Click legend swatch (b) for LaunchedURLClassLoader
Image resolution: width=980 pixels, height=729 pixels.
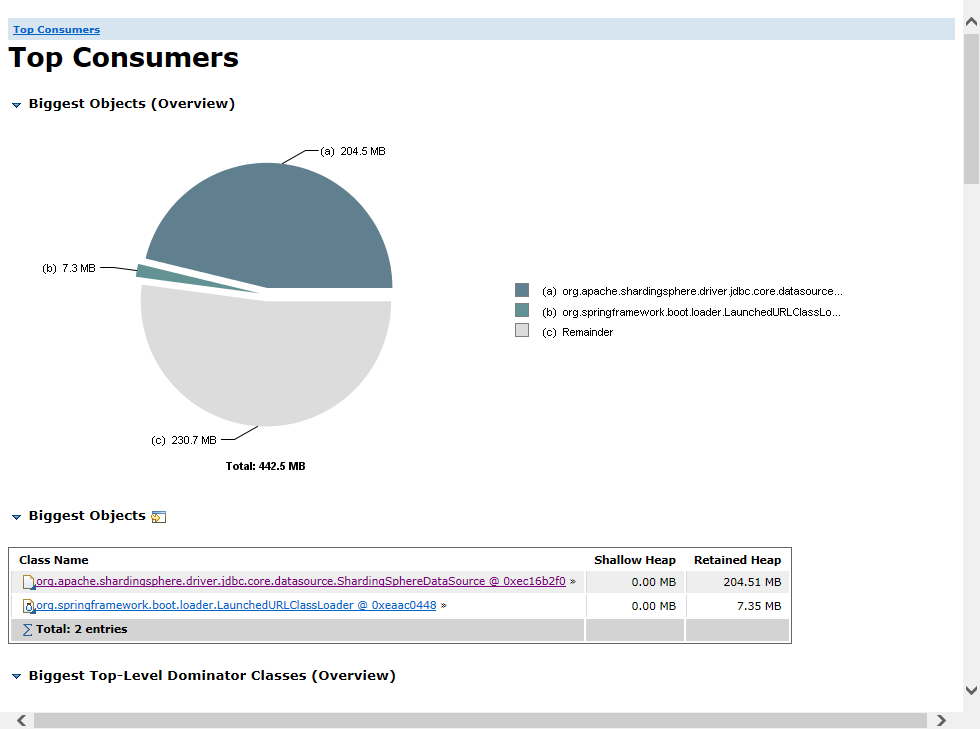point(522,311)
